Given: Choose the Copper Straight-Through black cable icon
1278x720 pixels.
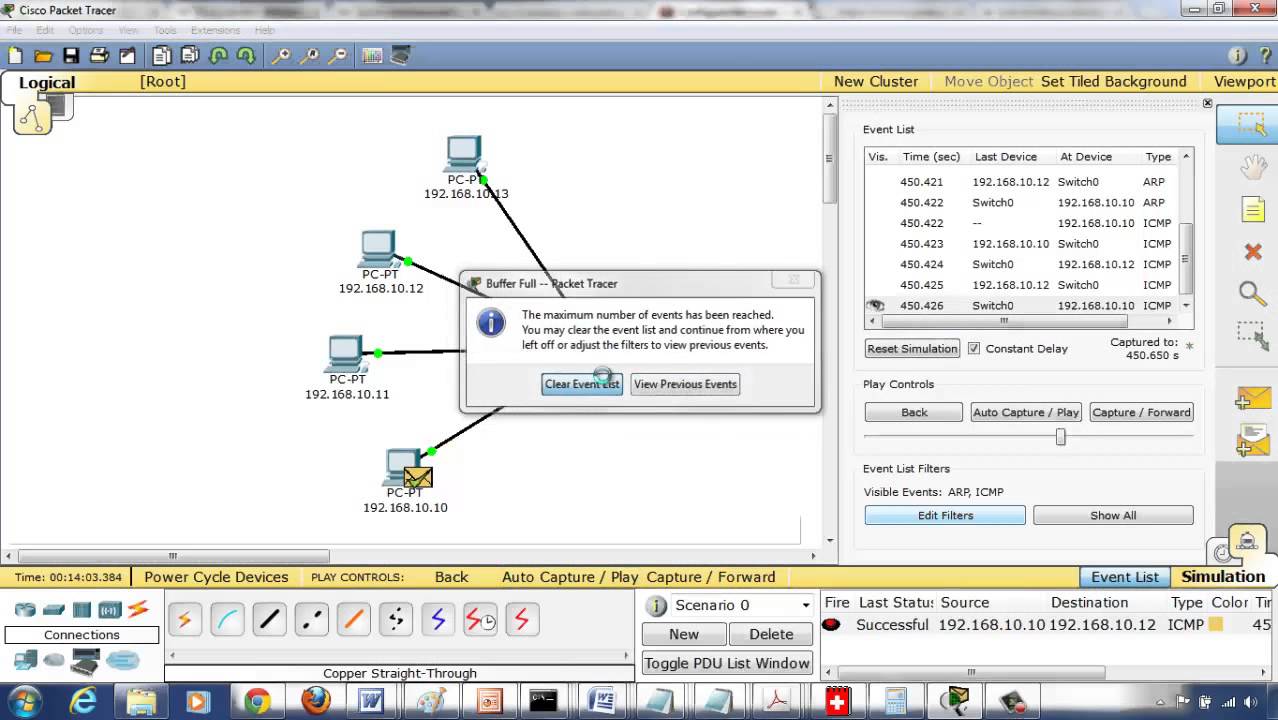Looking at the screenshot, I should 269,620.
